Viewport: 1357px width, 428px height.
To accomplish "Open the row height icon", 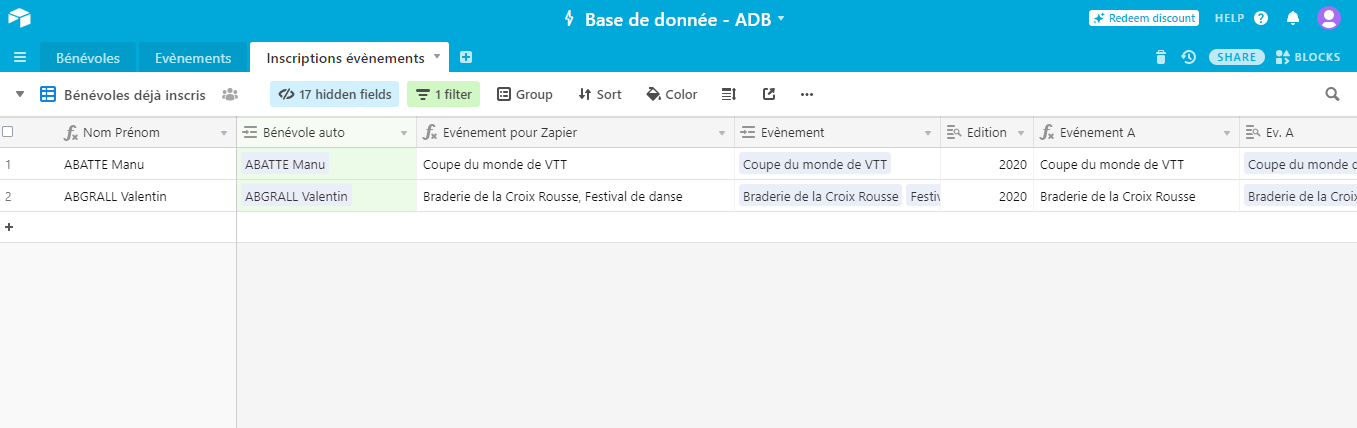I will pos(729,94).
